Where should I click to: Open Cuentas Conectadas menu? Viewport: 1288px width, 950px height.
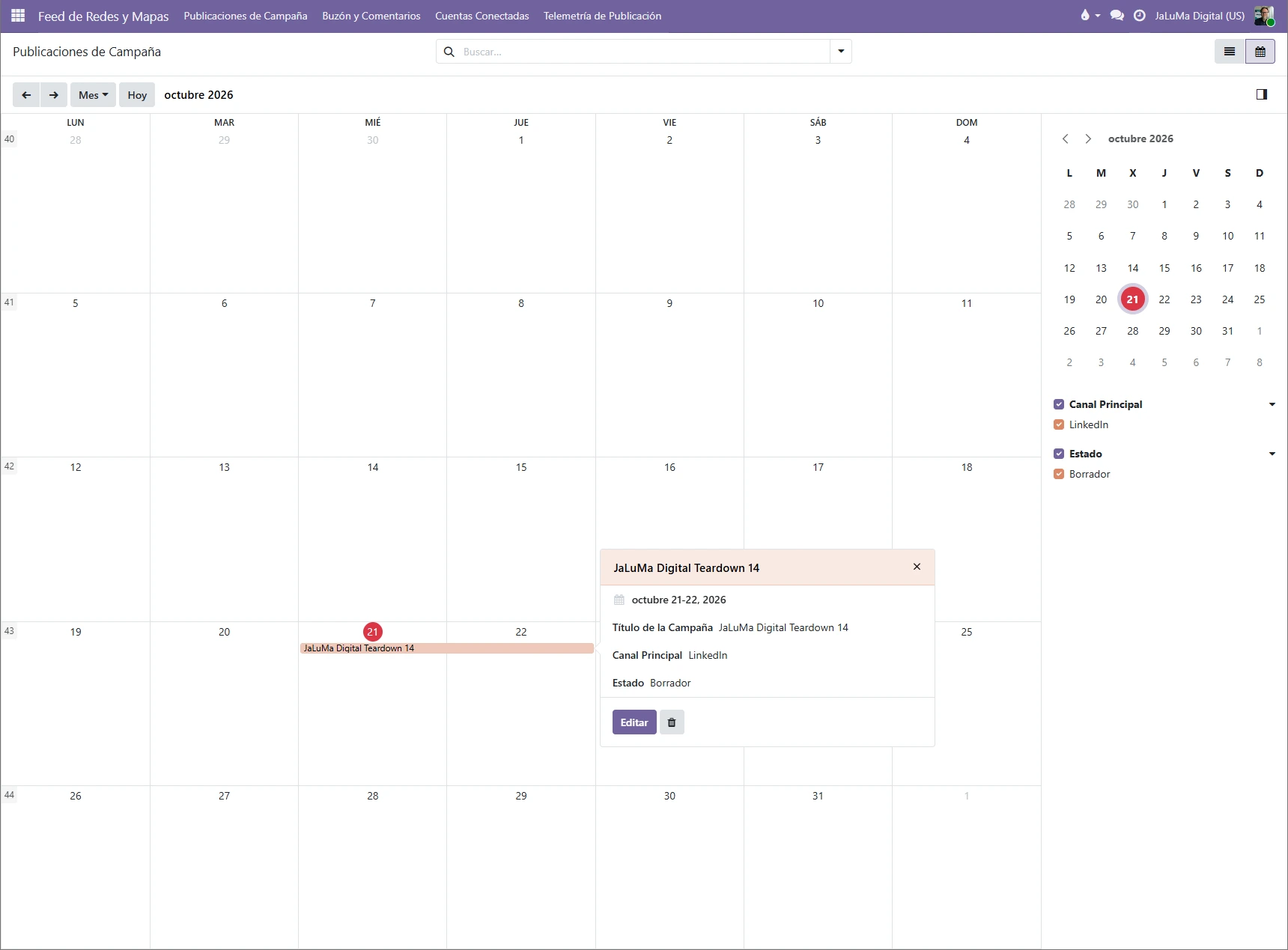click(x=482, y=16)
